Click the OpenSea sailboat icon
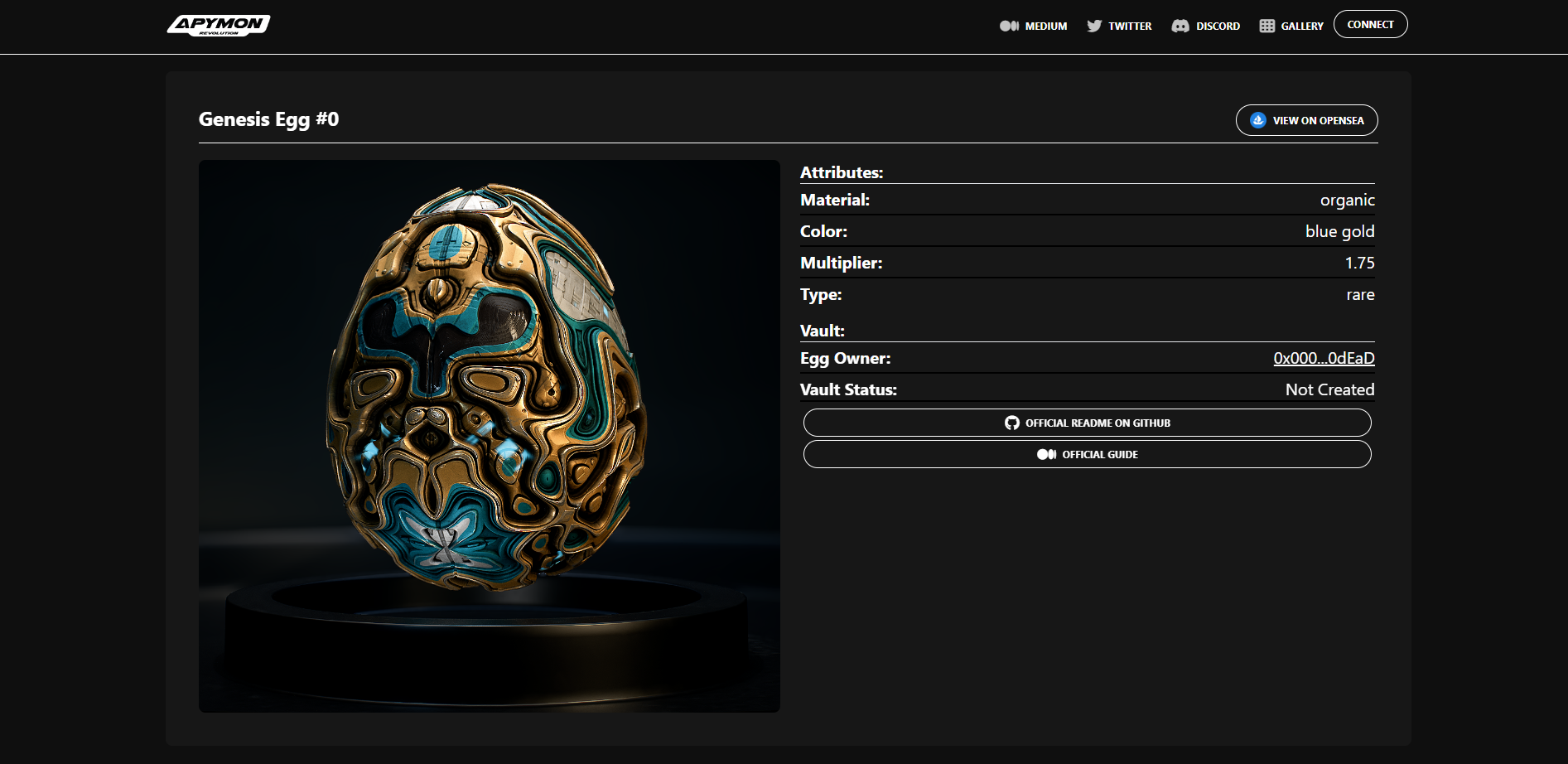 pyautogui.click(x=1258, y=119)
